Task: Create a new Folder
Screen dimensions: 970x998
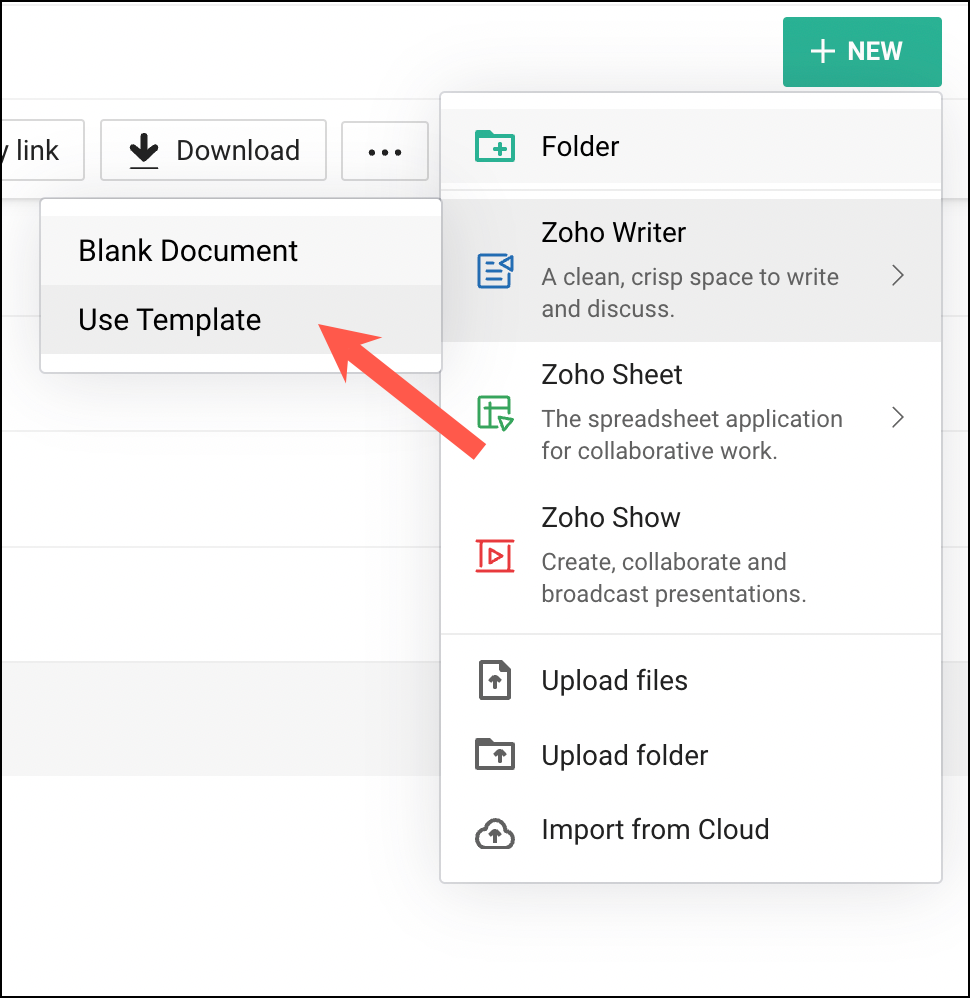Action: pos(691,146)
